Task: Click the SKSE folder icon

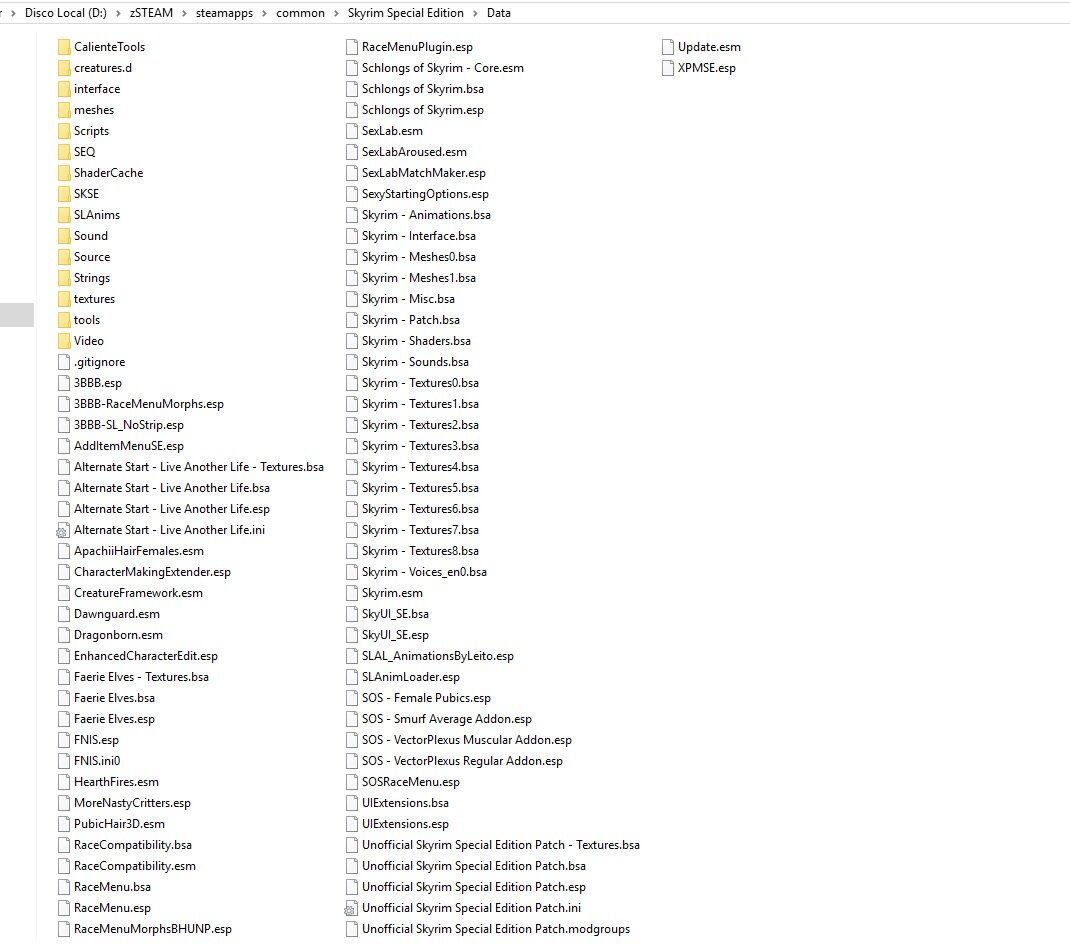Action: tap(64, 194)
